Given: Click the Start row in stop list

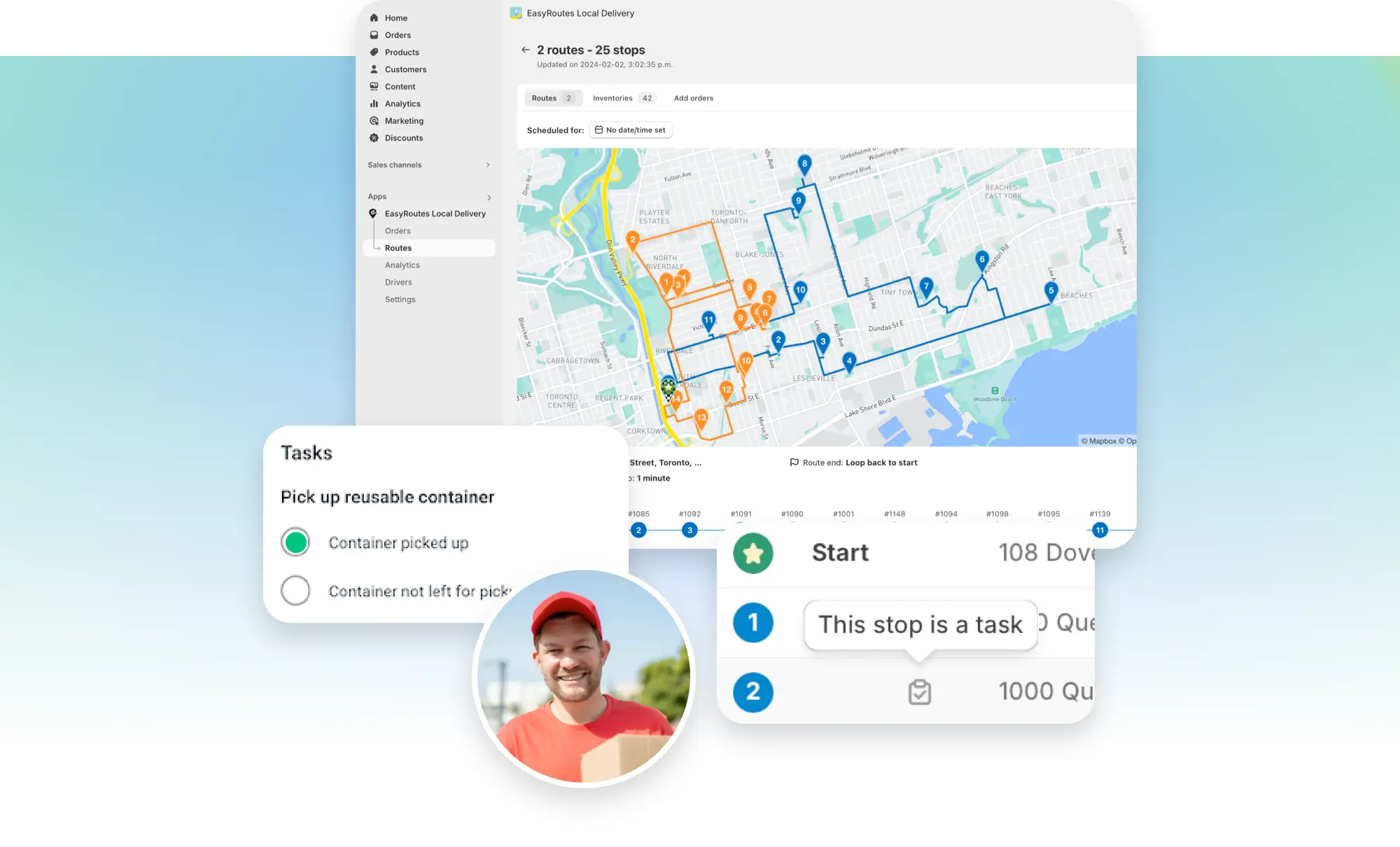Looking at the screenshot, I should (906, 554).
